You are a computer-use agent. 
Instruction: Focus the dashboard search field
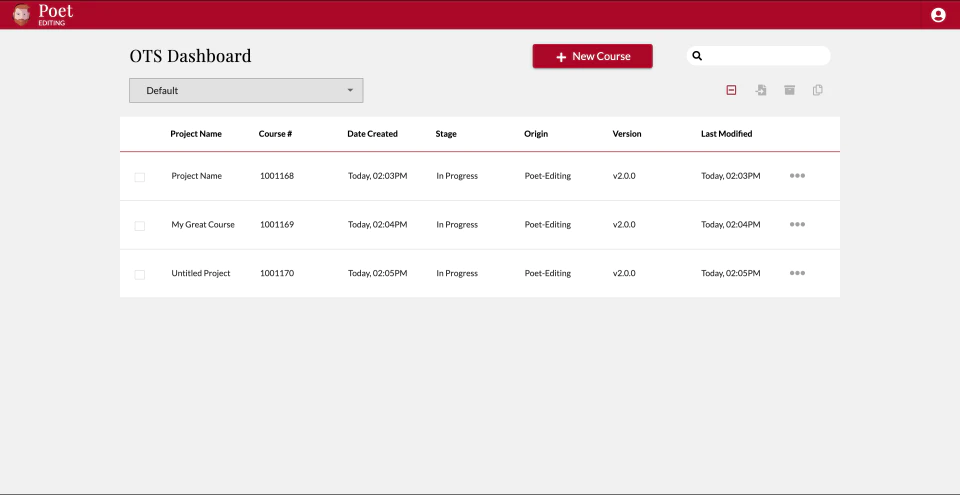coord(759,56)
